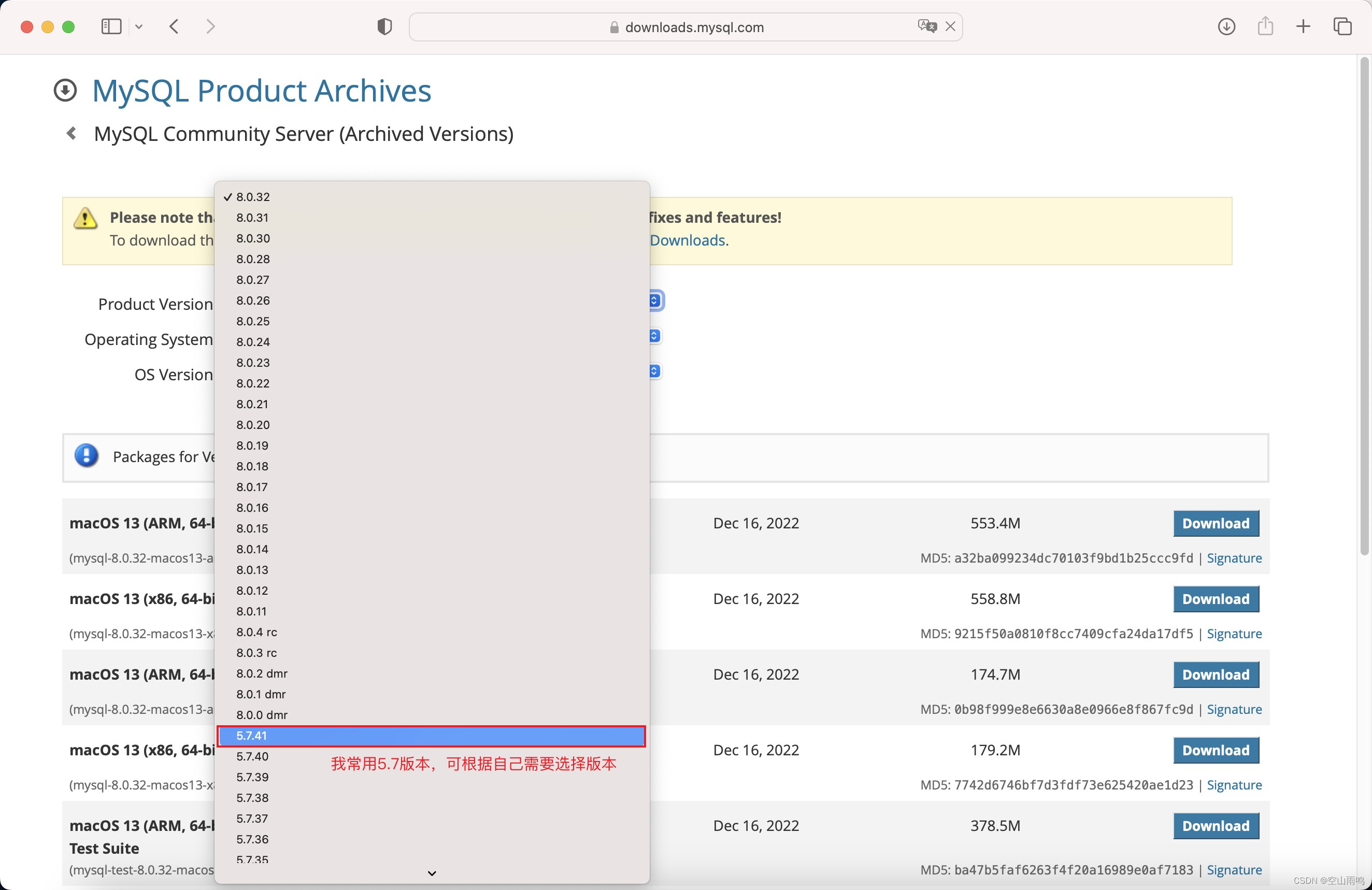This screenshot has height=890, width=1372.
Task: Select version 8.0.1 dmr
Action: point(432,695)
